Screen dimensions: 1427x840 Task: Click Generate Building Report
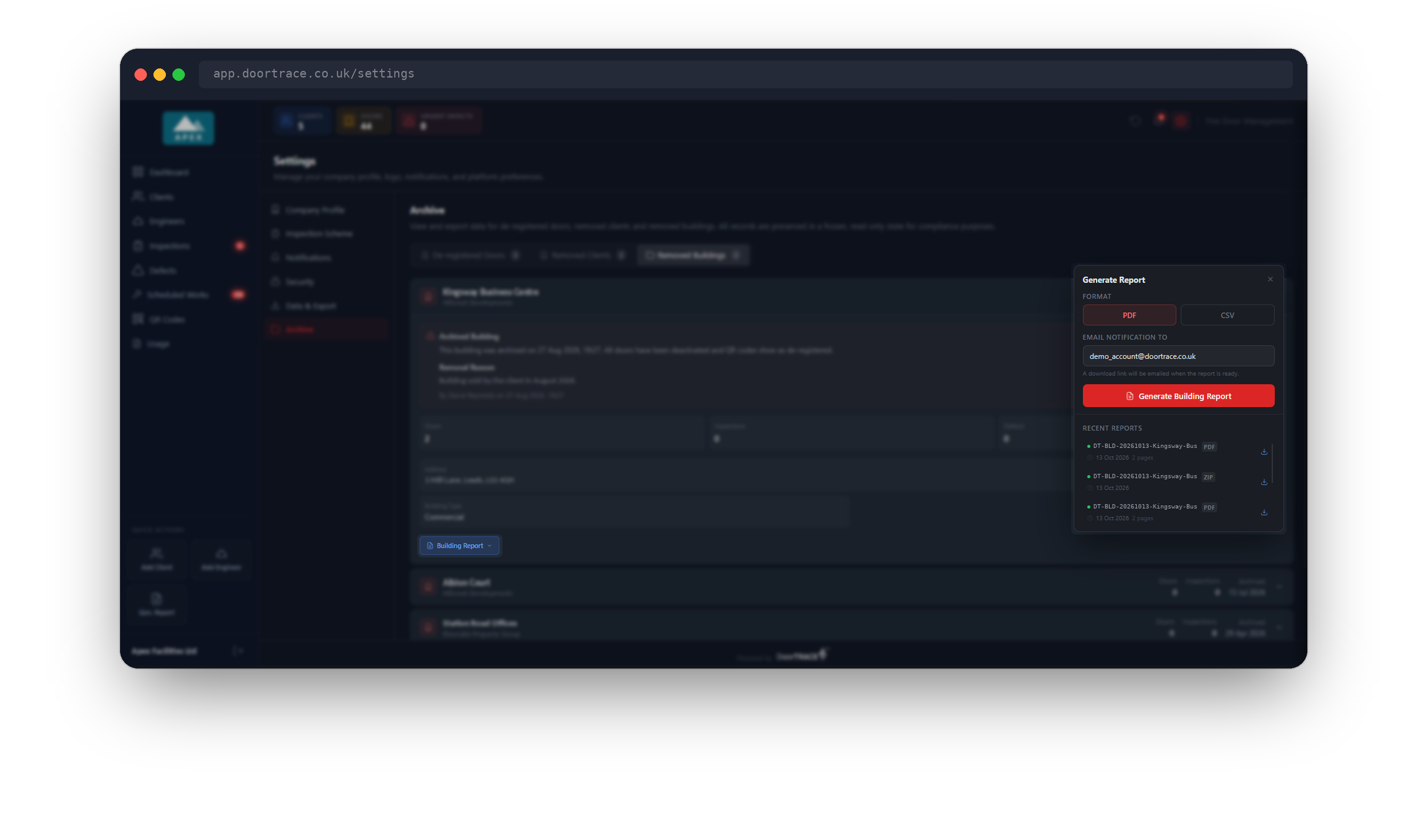click(x=1178, y=395)
